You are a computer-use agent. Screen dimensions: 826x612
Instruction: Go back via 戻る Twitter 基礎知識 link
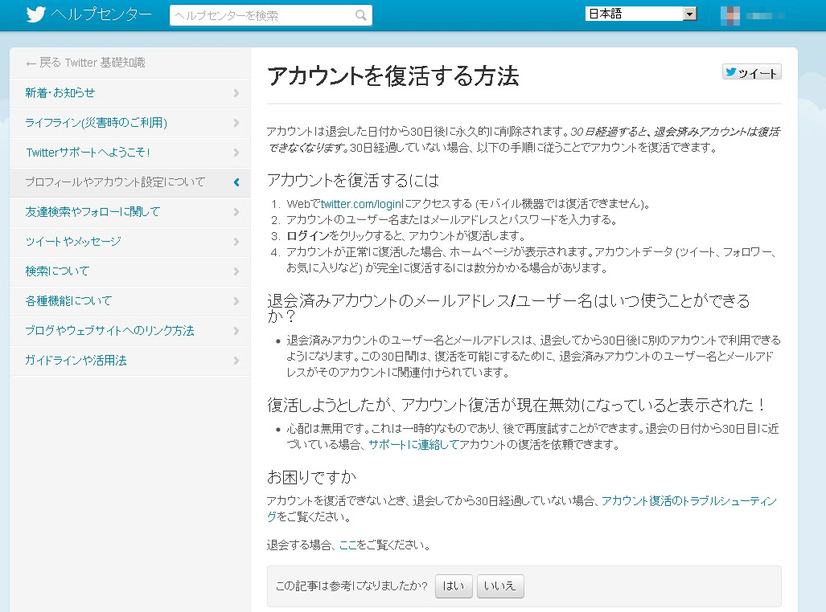pos(85,63)
